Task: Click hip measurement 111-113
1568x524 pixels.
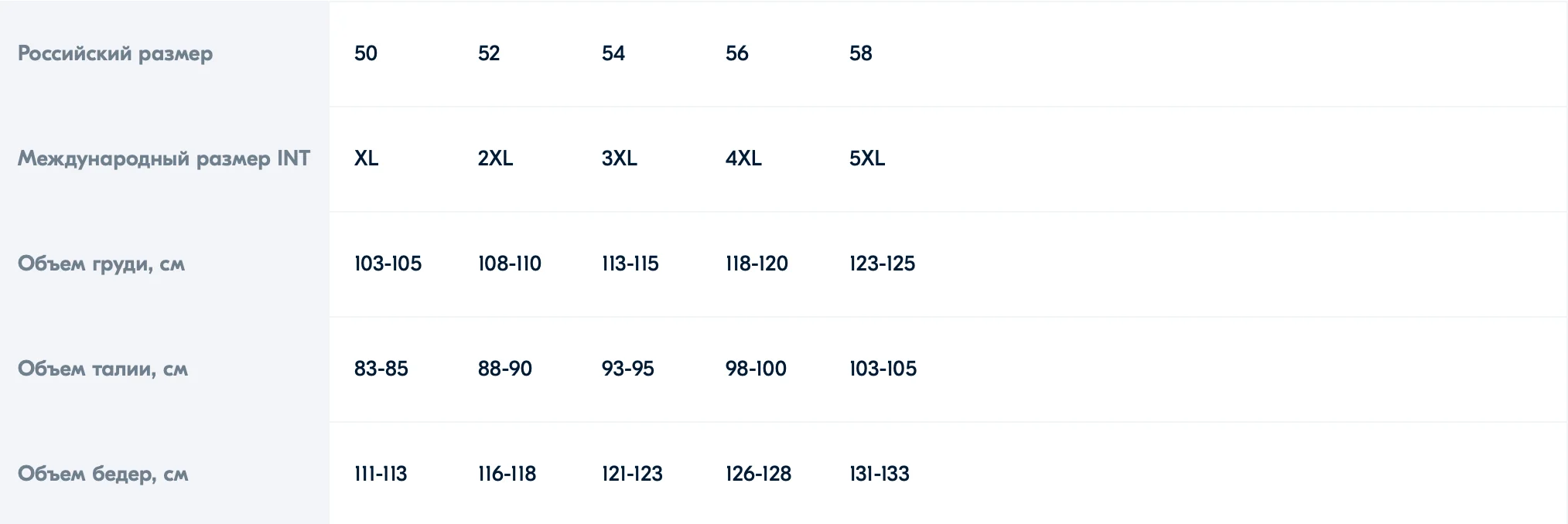Action: pyautogui.click(x=381, y=474)
